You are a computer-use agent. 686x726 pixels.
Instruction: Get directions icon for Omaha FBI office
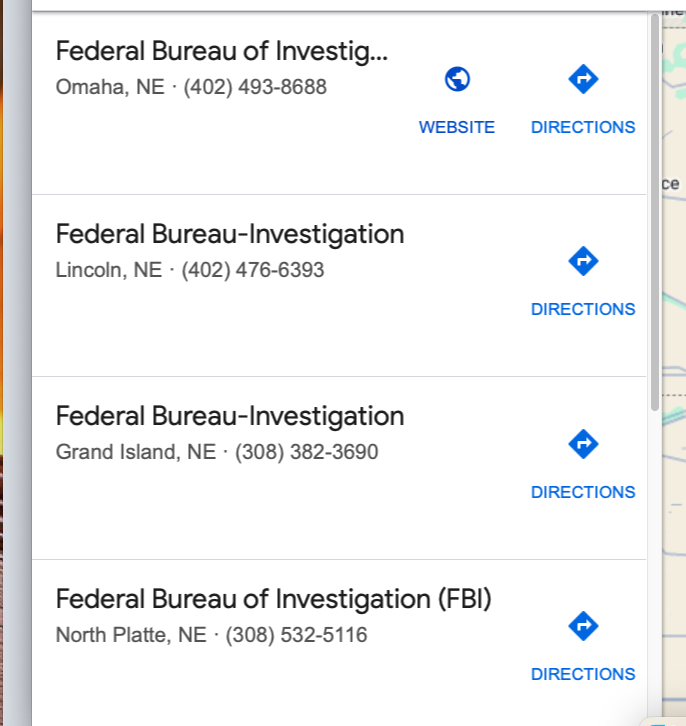click(x=583, y=79)
